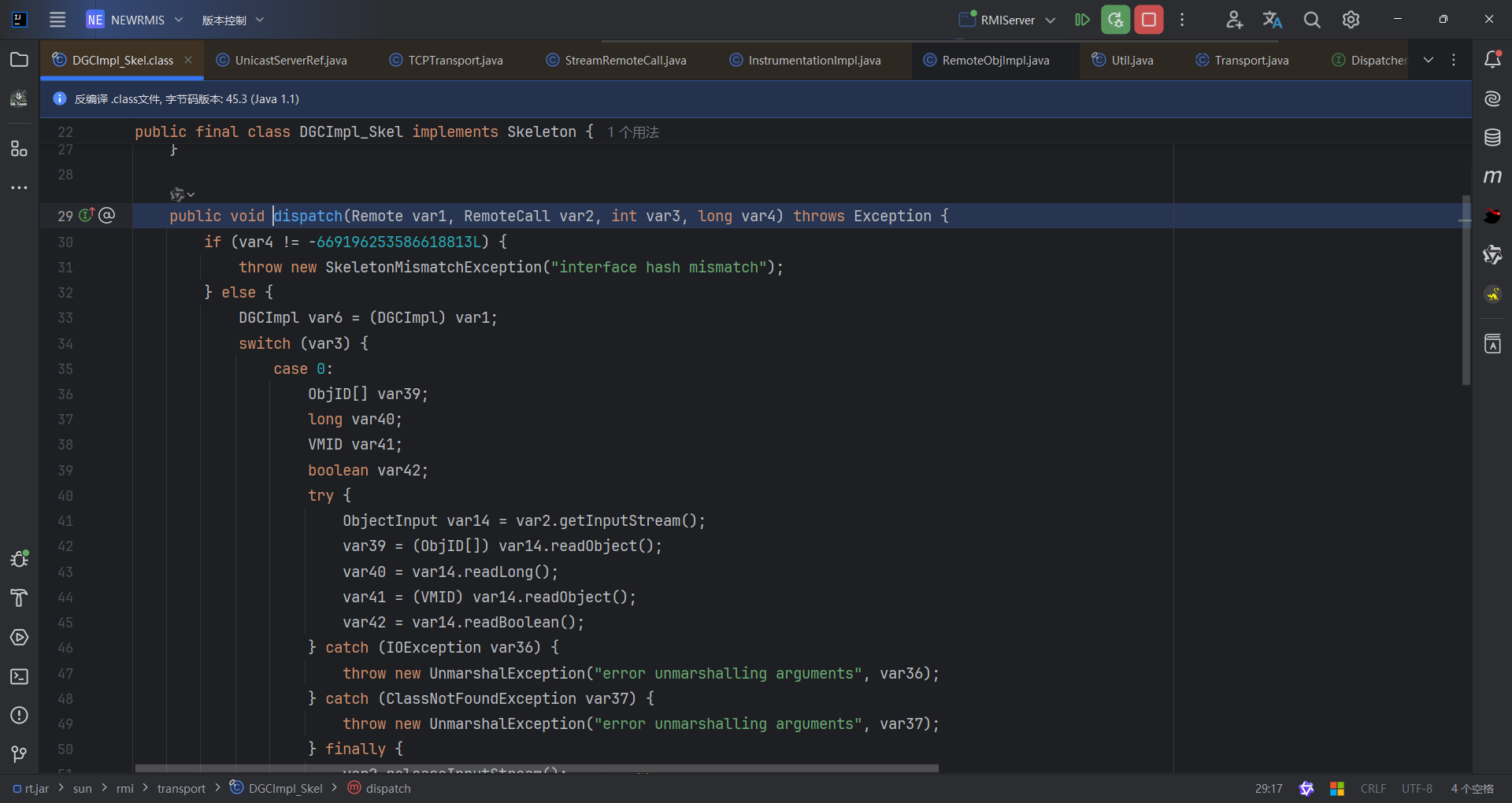Click the UTF-8 encoding indicator

coord(1417,788)
